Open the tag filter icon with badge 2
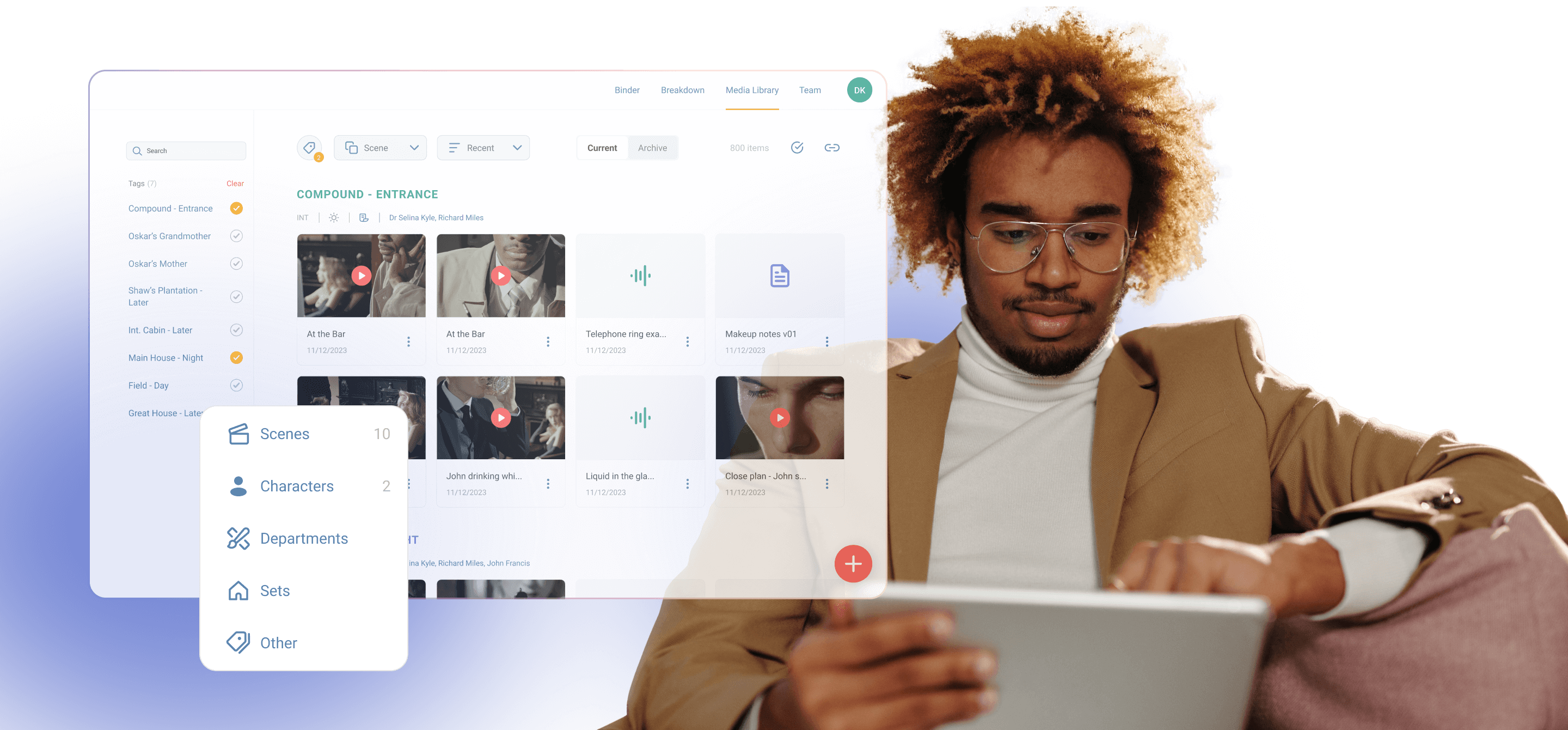 coord(309,148)
